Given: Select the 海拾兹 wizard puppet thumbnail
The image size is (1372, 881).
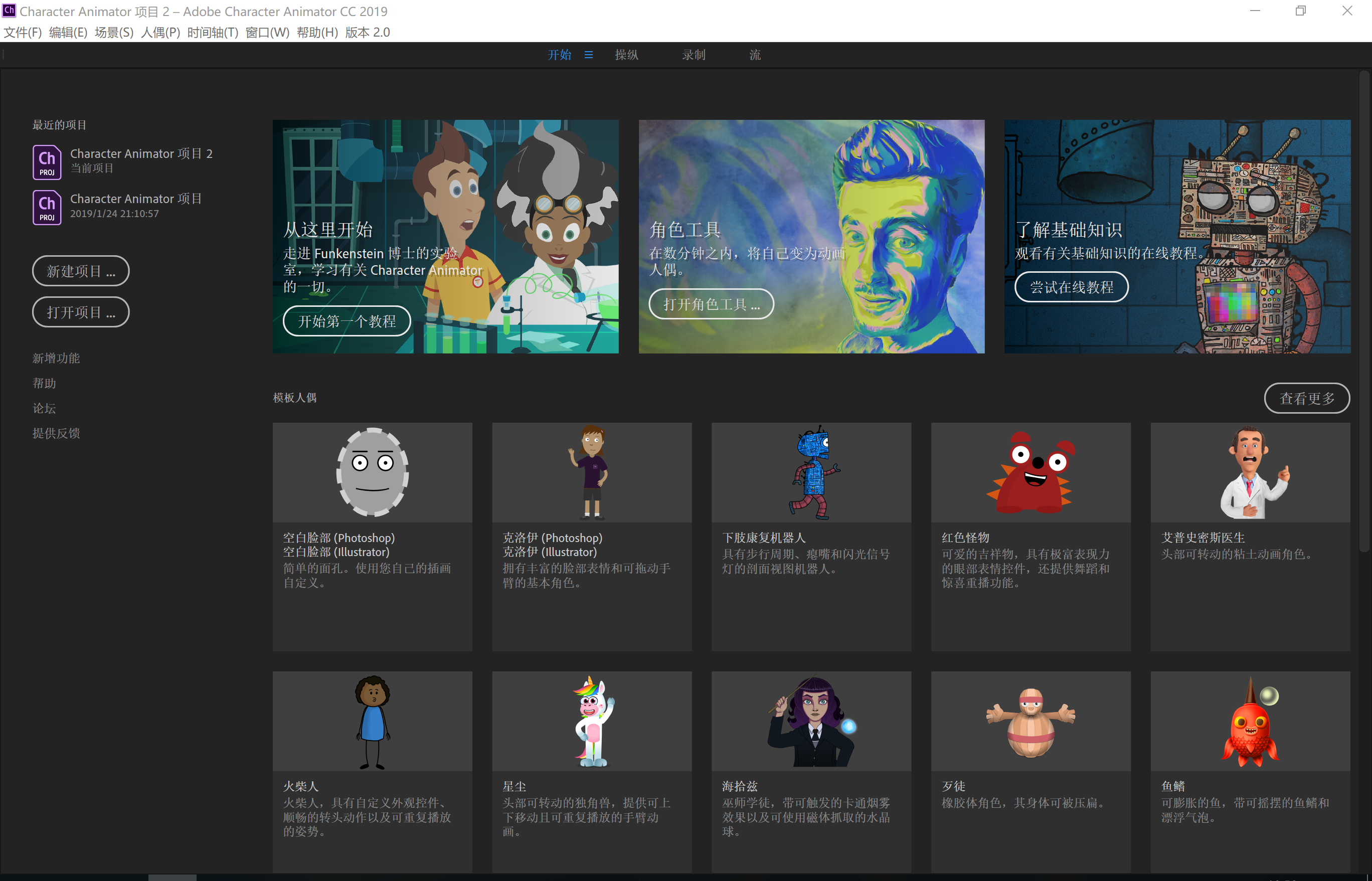Looking at the screenshot, I should point(811,722).
